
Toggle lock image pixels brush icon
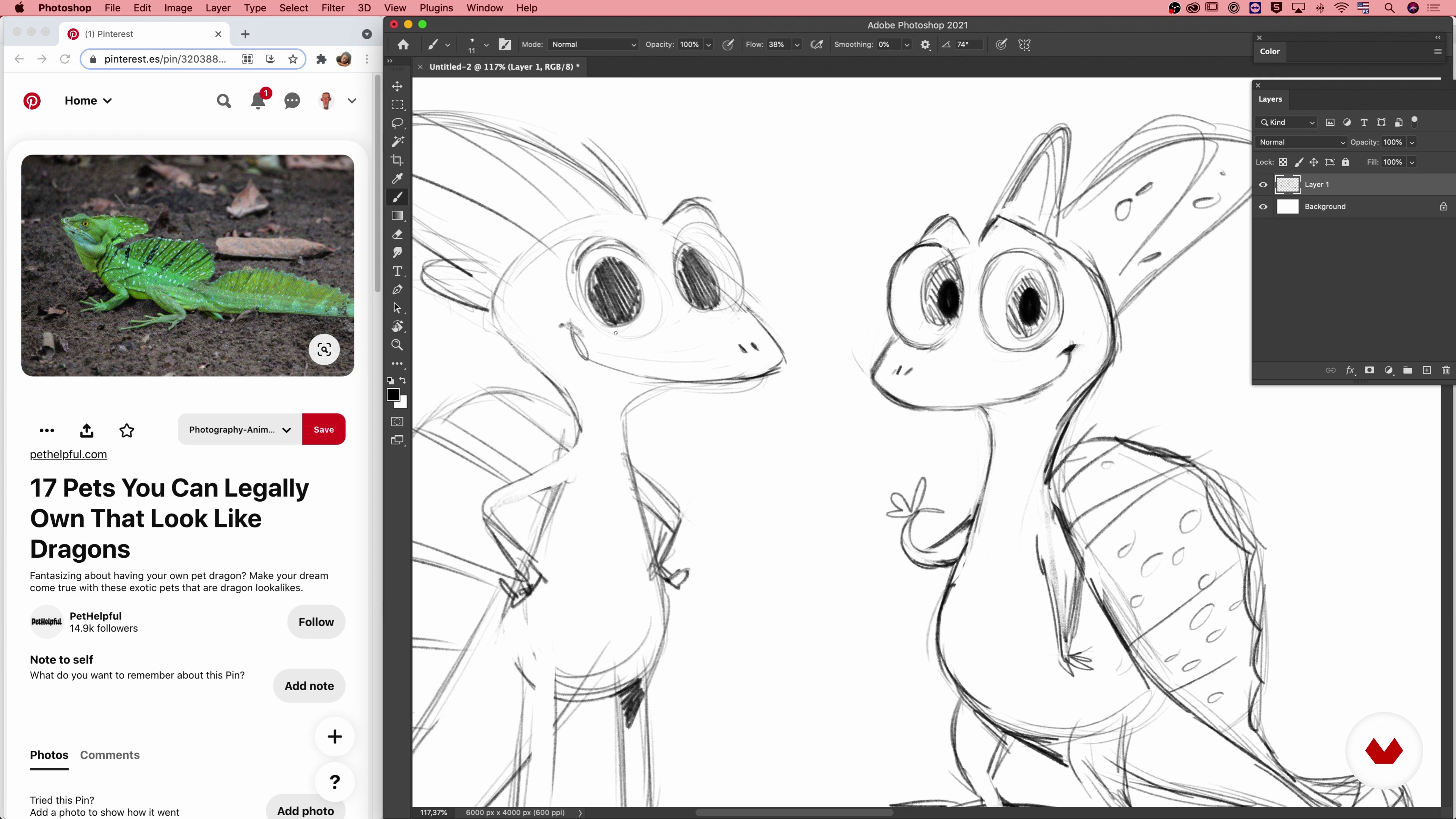[x=1299, y=162]
